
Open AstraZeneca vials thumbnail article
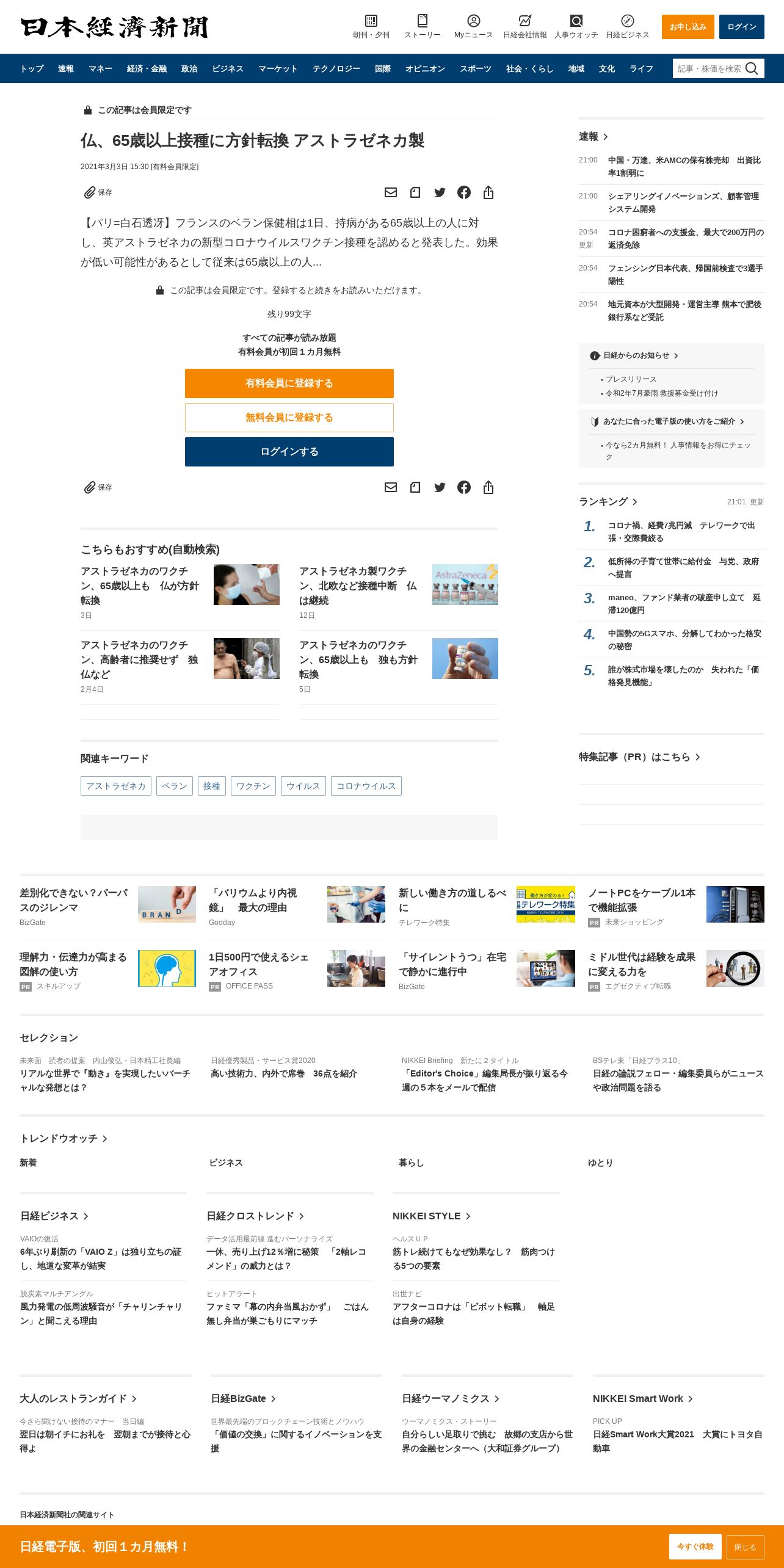[465, 584]
